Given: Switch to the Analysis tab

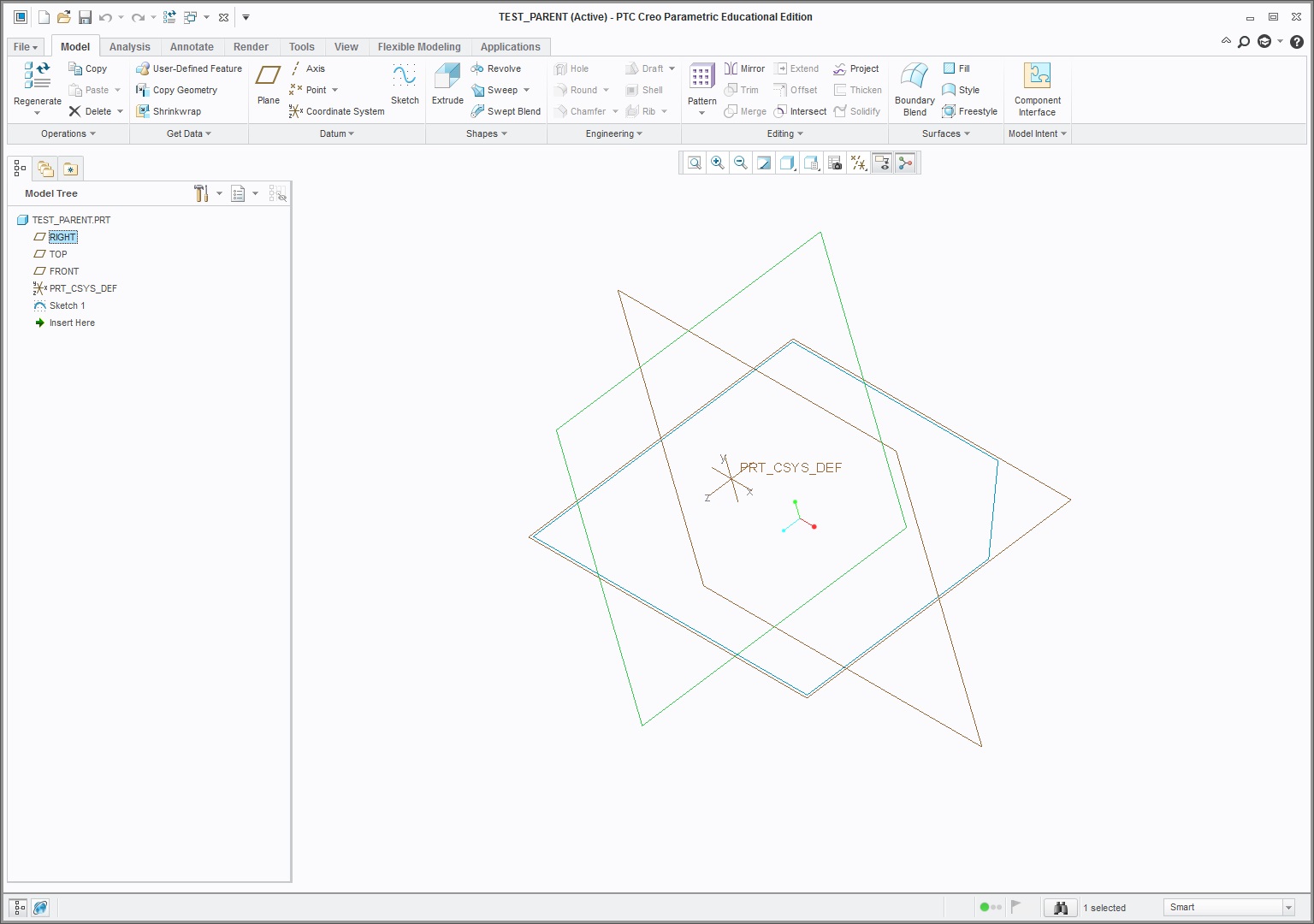Looking at the screenshot, I should click(x=129, y=47).
